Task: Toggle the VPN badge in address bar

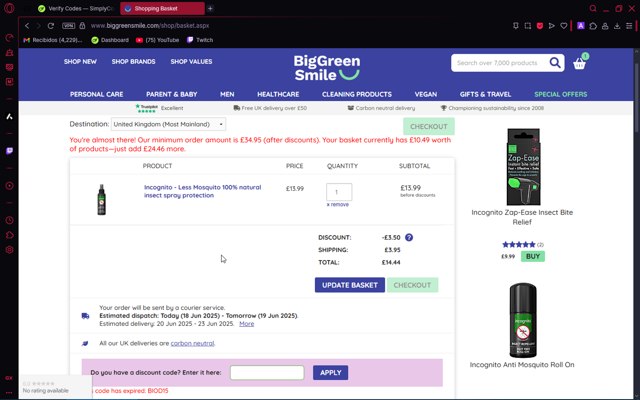Action: (68, 26)
